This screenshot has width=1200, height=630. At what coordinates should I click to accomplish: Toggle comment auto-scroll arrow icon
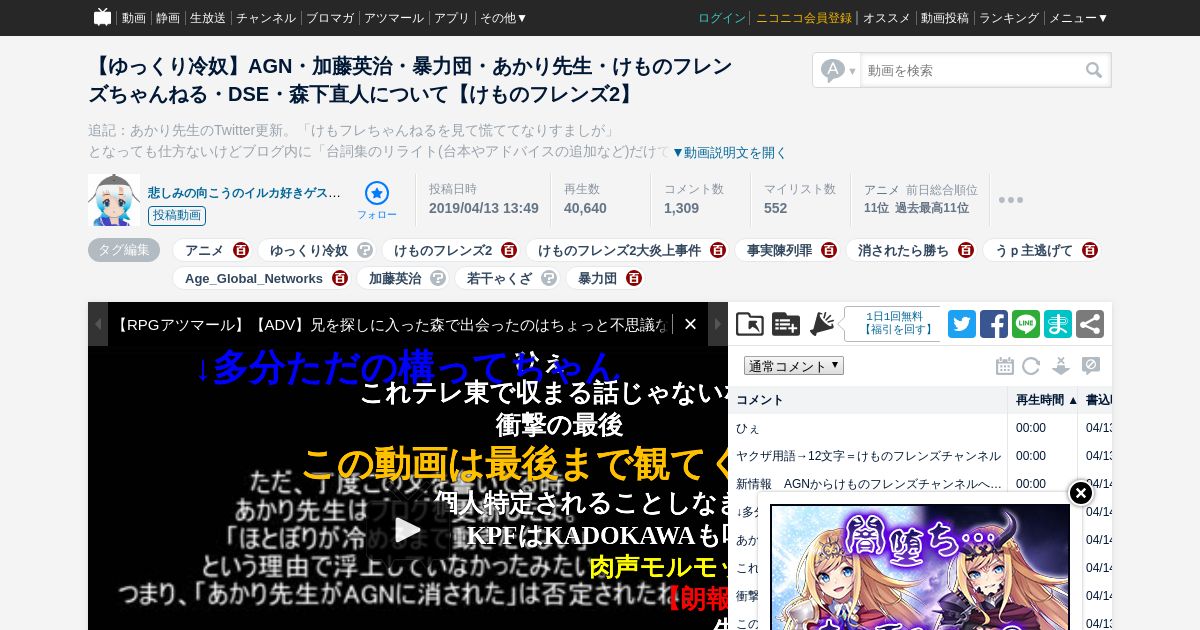pos(1061,366)
